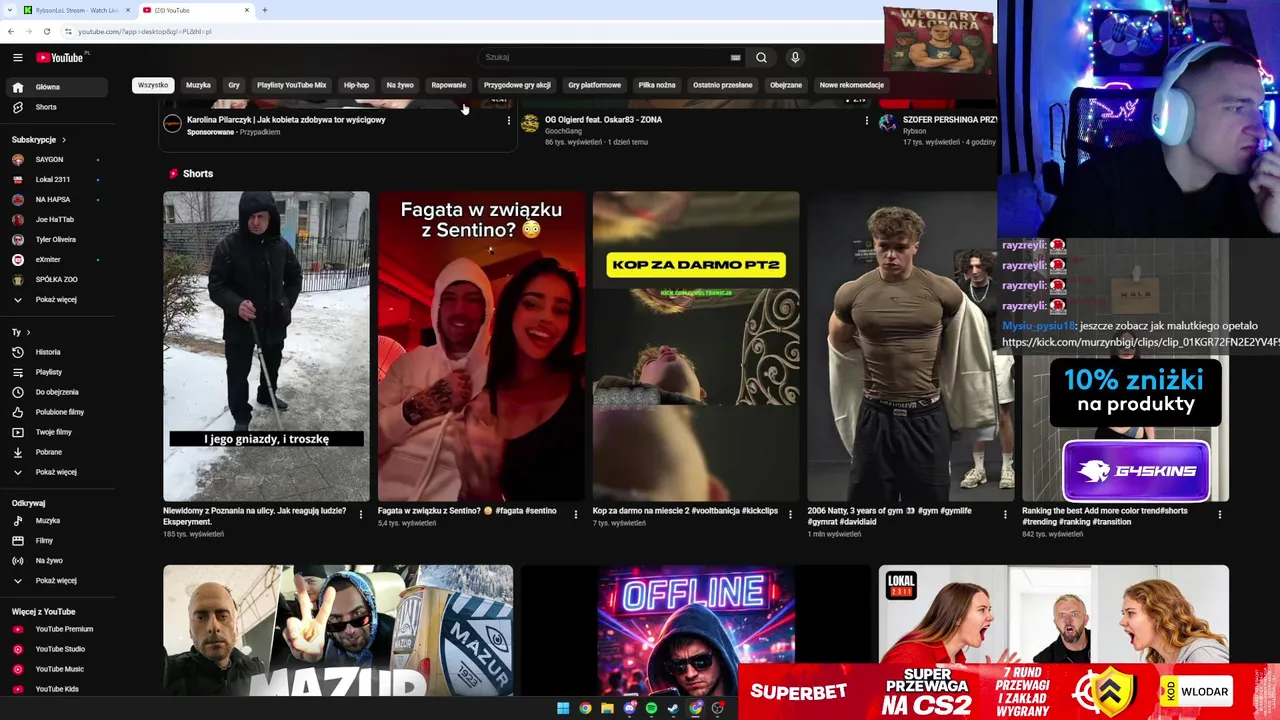Screen dimensions: 1280x720
Task: Open the SAYGON subscription channel
Action: click(55, 160)
